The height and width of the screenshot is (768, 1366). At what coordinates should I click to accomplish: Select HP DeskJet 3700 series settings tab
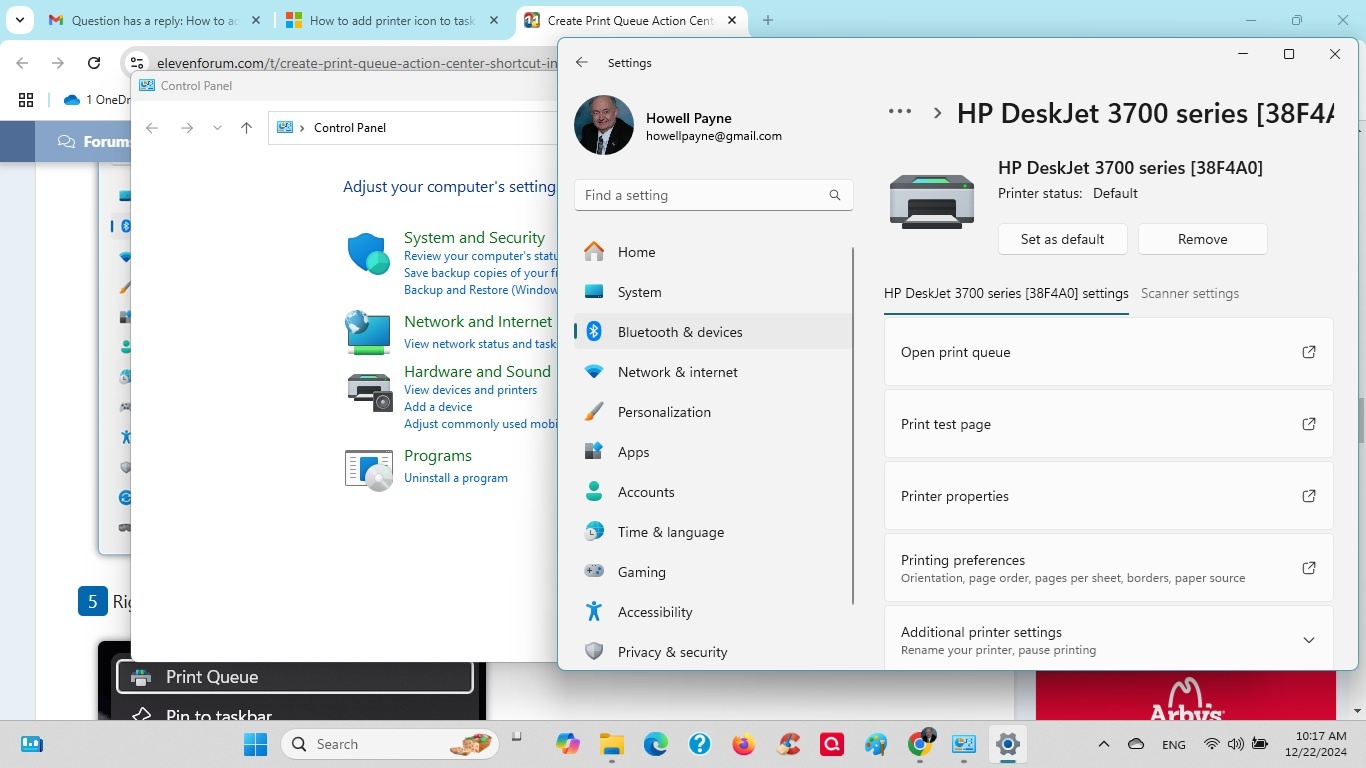pyautogui.click(x=1006, y=293)
